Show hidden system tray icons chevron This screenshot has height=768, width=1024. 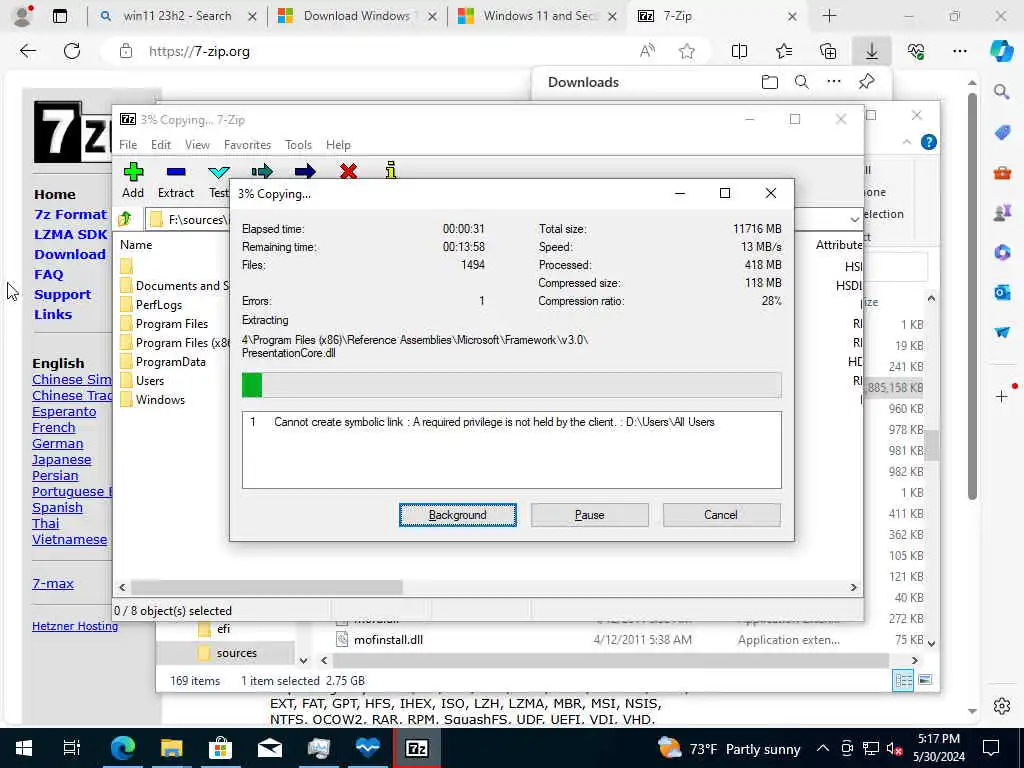(x=823, y=748)
